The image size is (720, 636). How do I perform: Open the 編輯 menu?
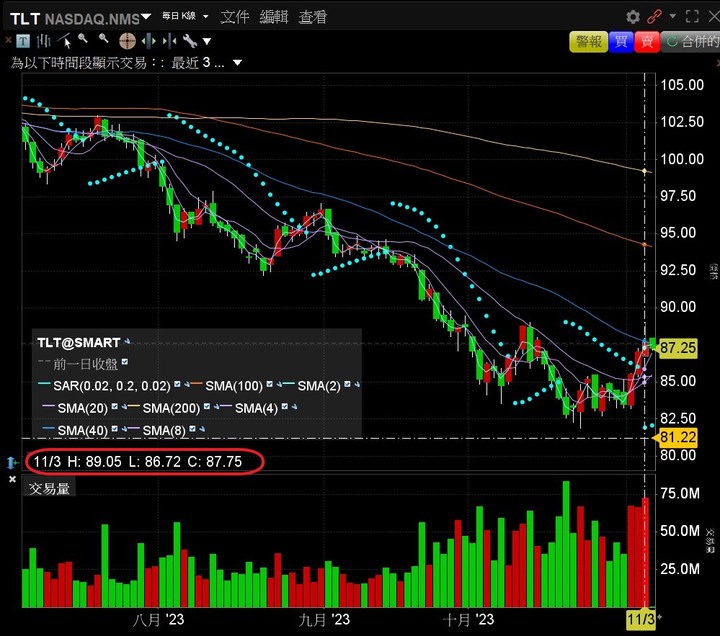click(274, 17)
